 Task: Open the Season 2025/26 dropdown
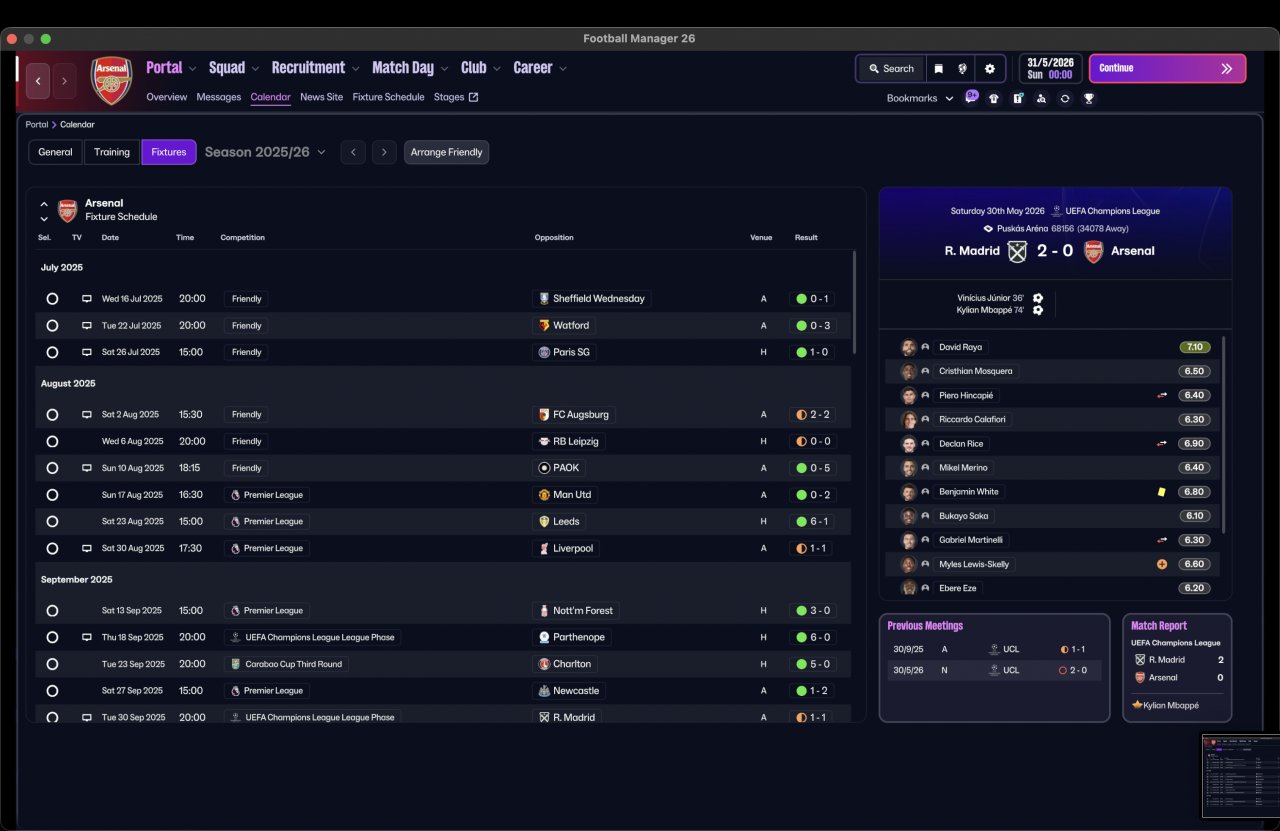pyautogui.click(x=265, y=152)
